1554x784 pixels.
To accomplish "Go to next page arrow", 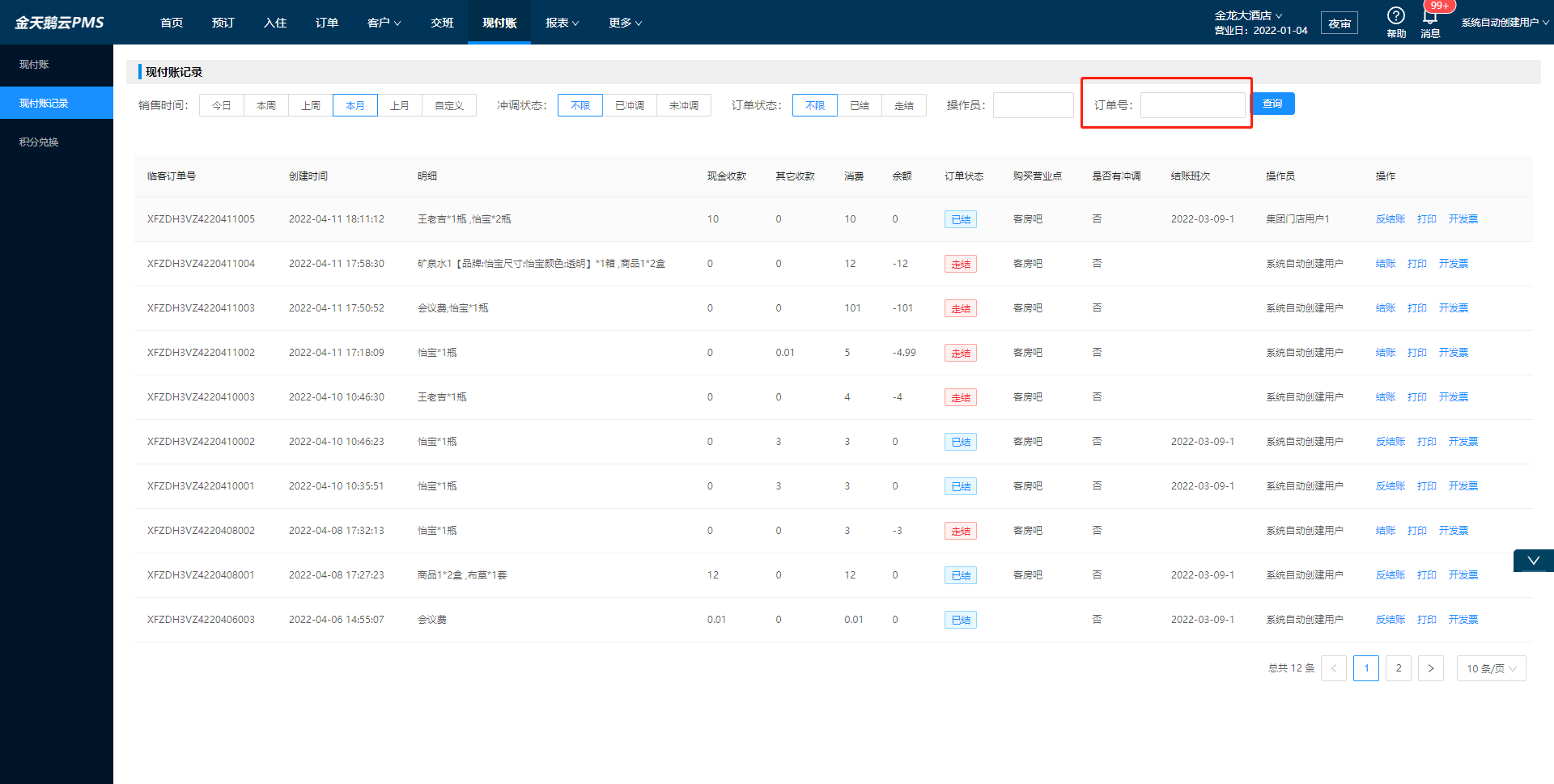I will pos(1431,668).
